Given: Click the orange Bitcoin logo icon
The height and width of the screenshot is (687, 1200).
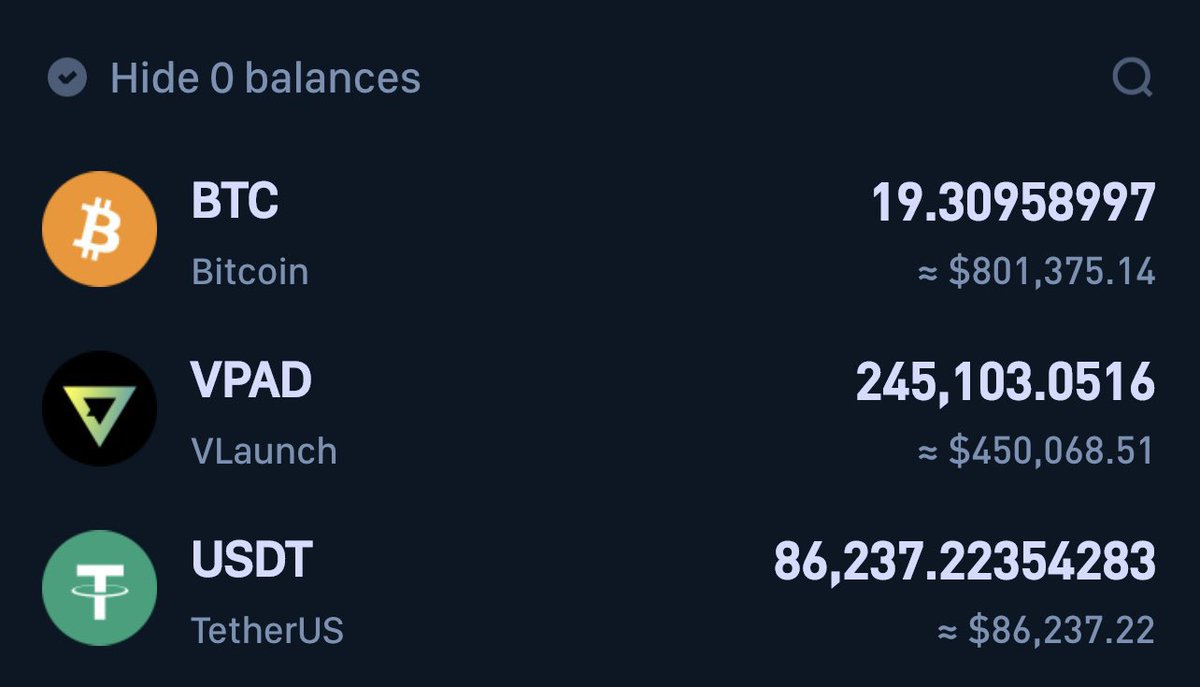Looking at the screenshot, I should (99, 229).
